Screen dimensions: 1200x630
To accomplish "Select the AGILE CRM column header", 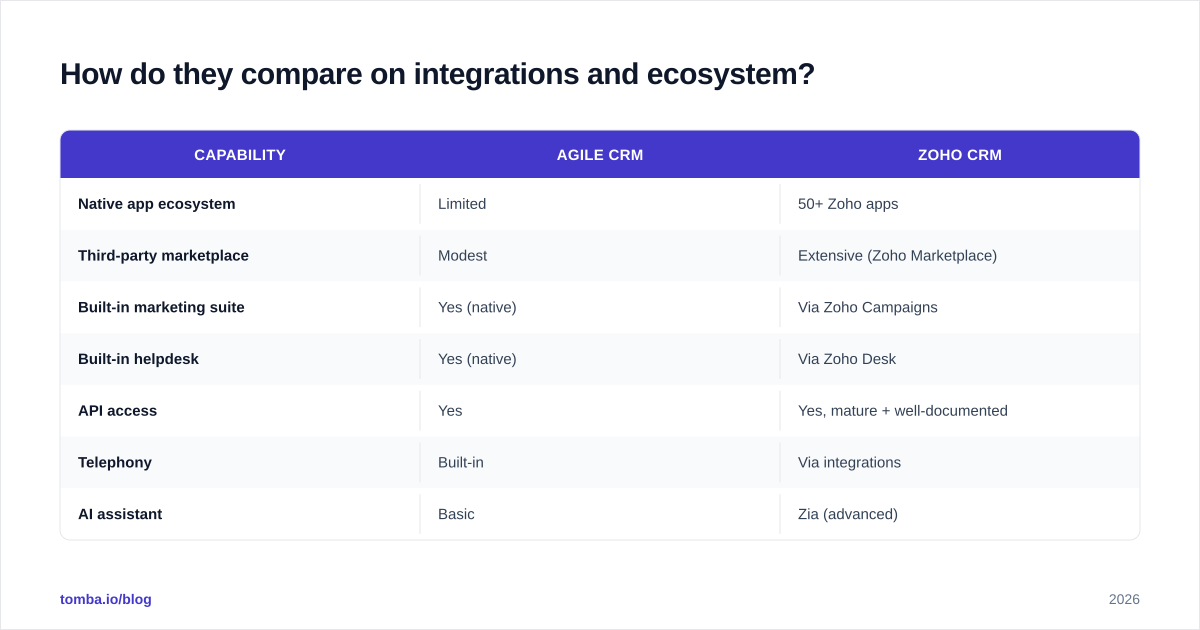I will click(x=600, y=155).
